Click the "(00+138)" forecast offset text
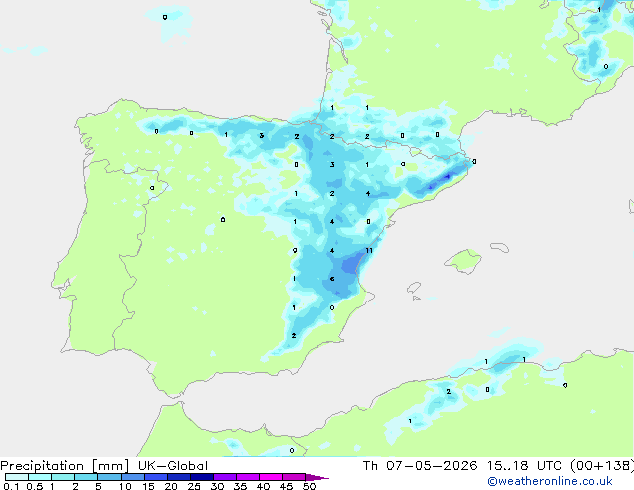 (x=602, y=466)
